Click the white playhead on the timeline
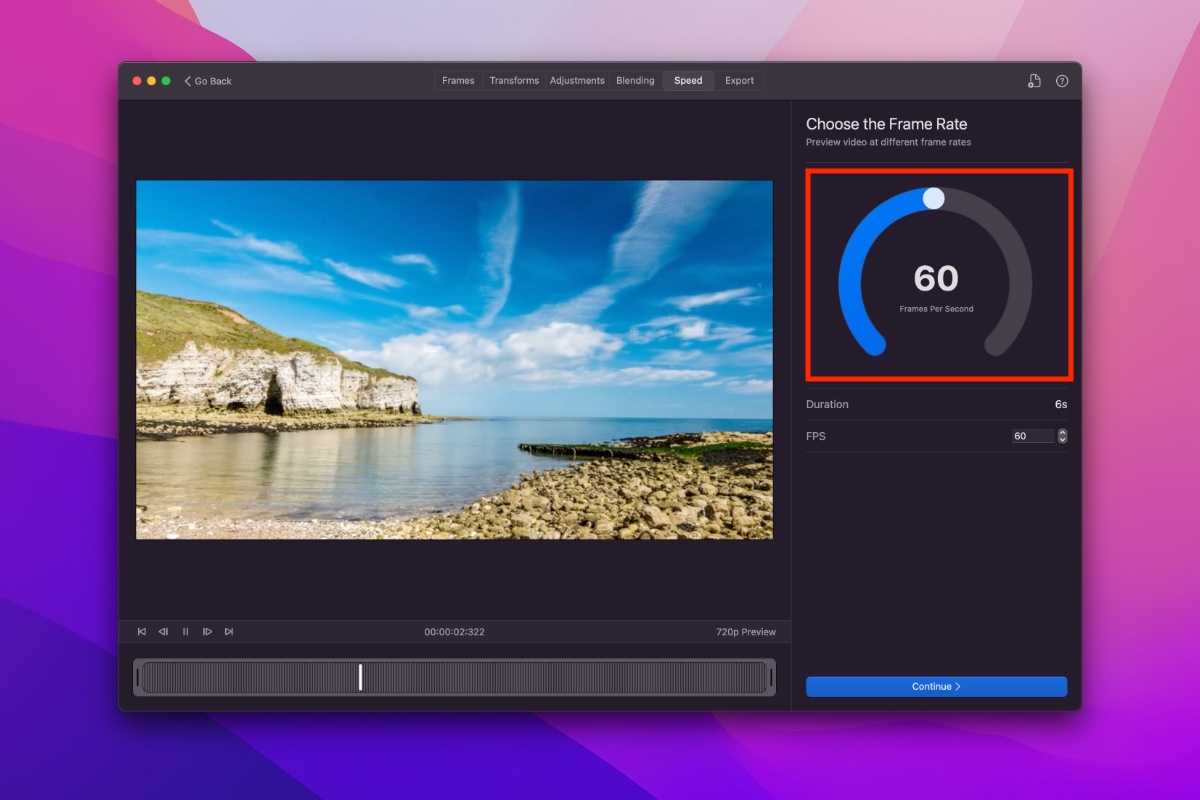1200x800 pixels. pyautogui.click(x=360, y=677)
